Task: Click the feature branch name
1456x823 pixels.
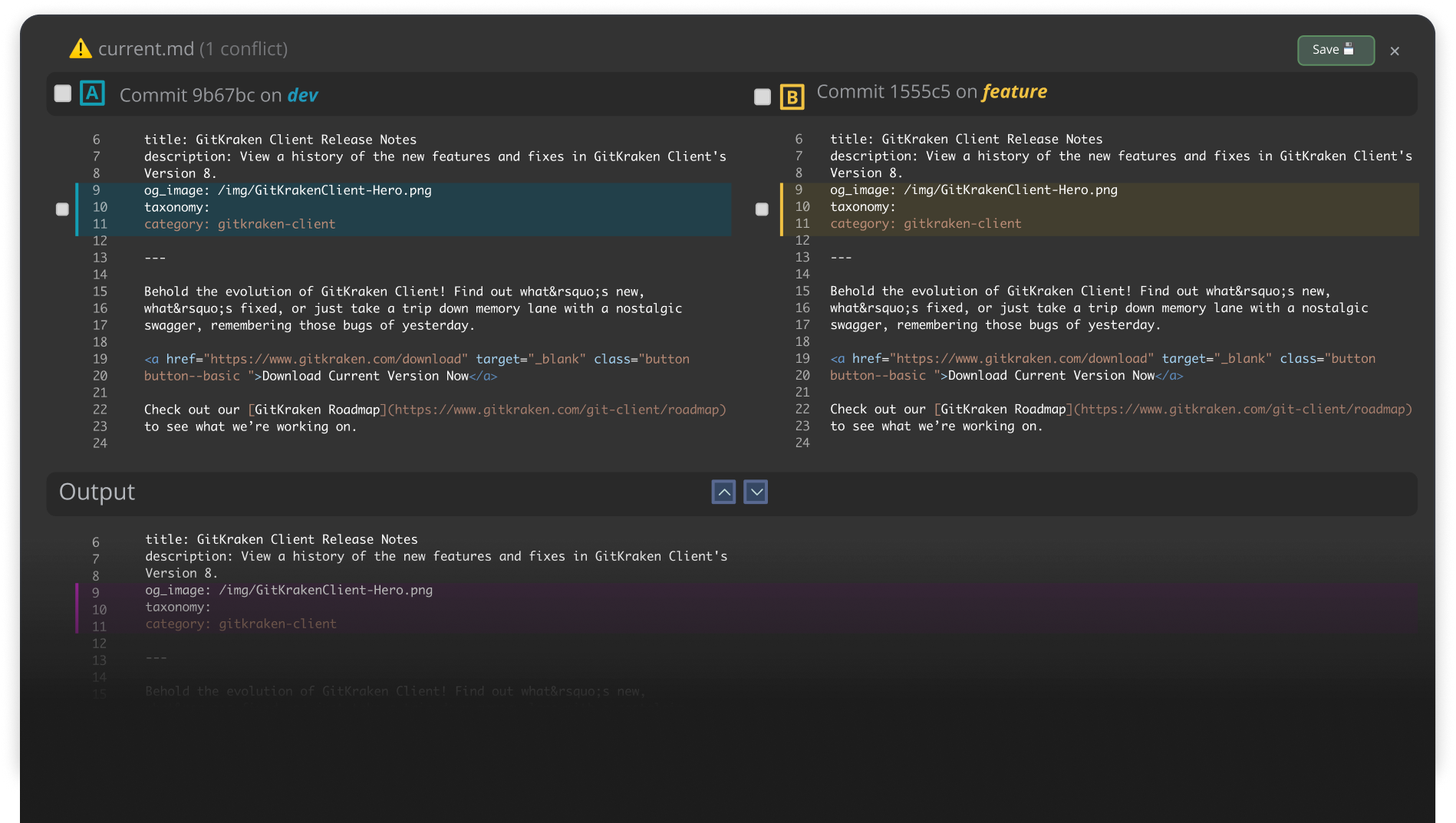Action: pyautogui.click(x=1014, y=91)
